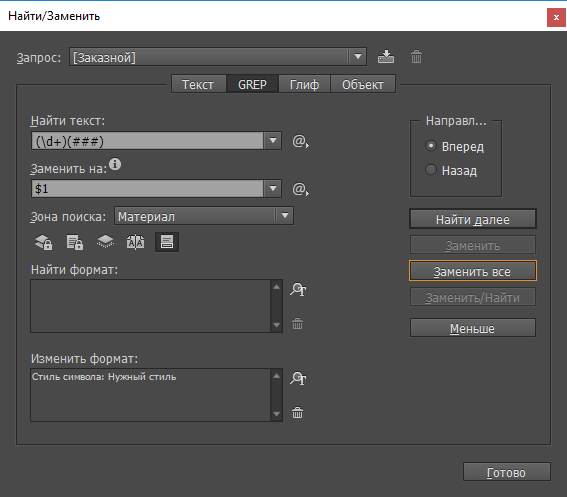Toggle Include Master Pages icon
Screen dimensions: 567x497
pyautogui.click(x=136, y=242)
